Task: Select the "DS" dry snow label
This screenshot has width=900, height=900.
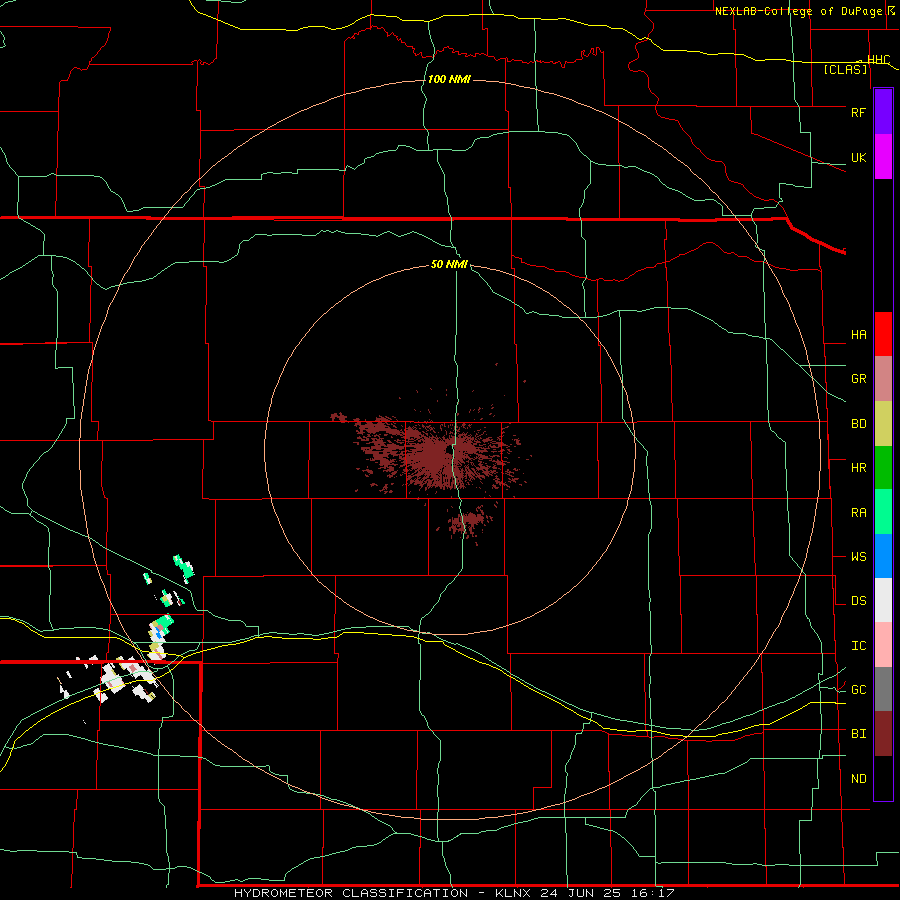Action: pos(859,600)
